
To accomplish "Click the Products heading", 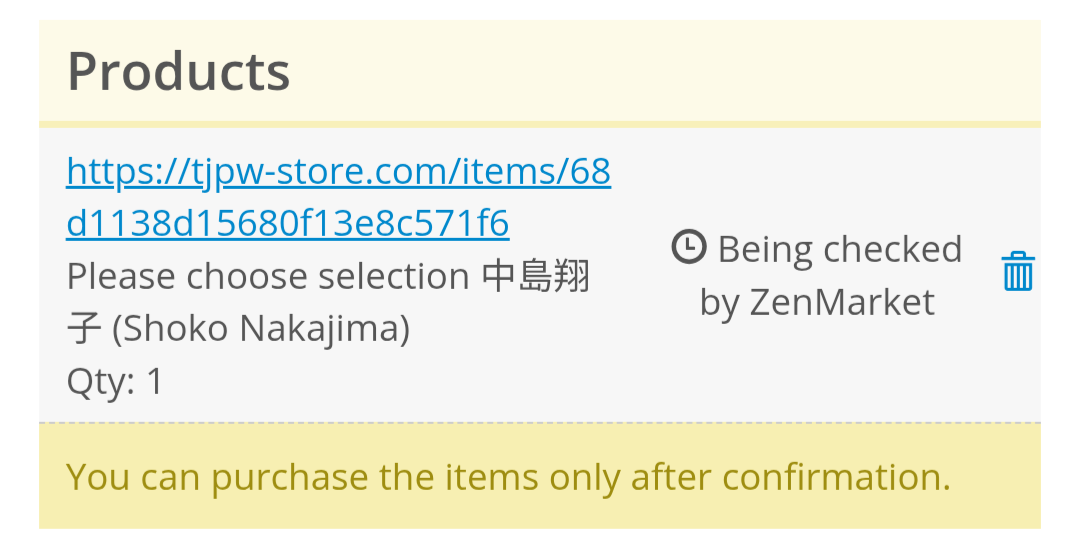I will 179,72.
